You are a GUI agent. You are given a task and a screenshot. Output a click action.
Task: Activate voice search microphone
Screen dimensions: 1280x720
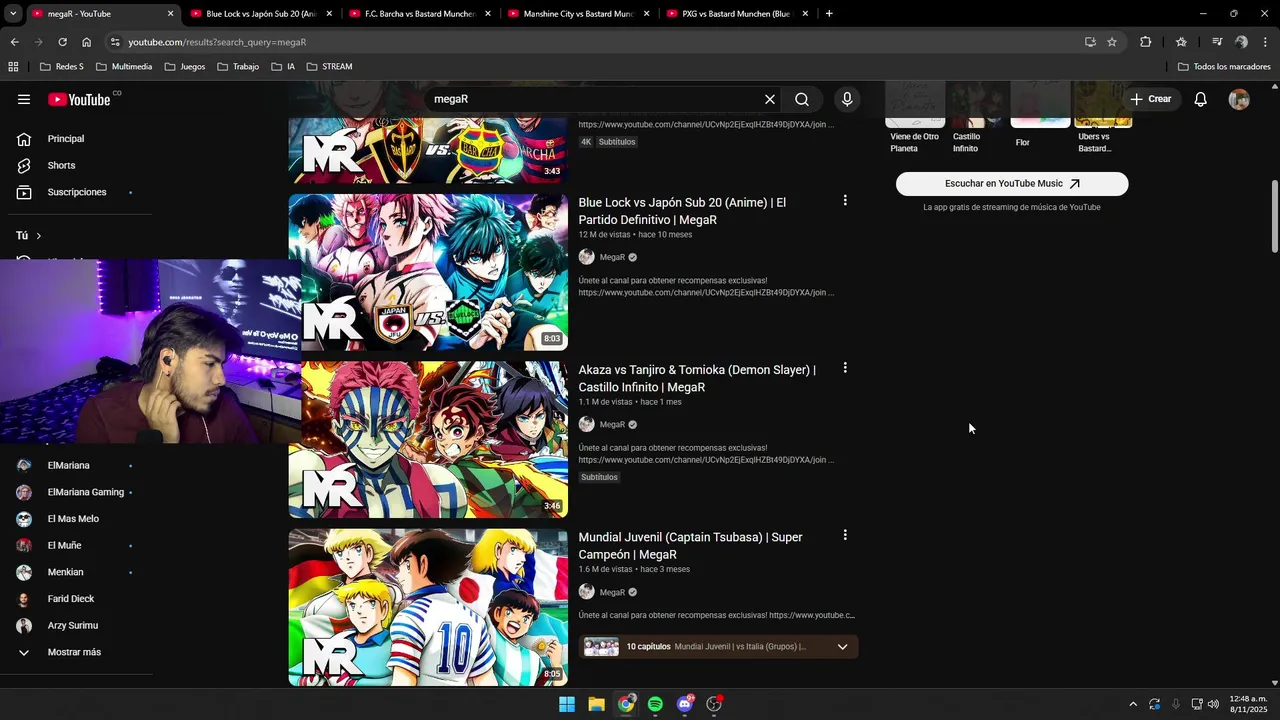coord(847,99)
